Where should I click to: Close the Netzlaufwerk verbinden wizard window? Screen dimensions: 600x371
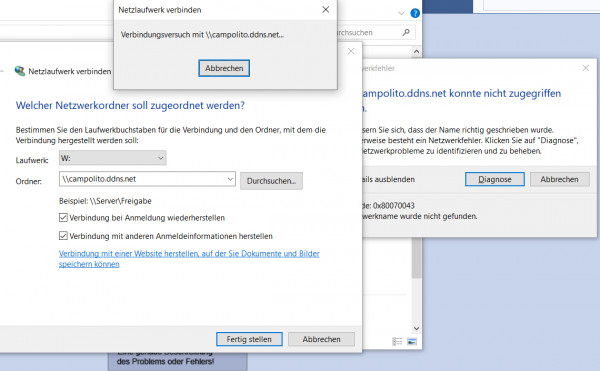(351, 51)
